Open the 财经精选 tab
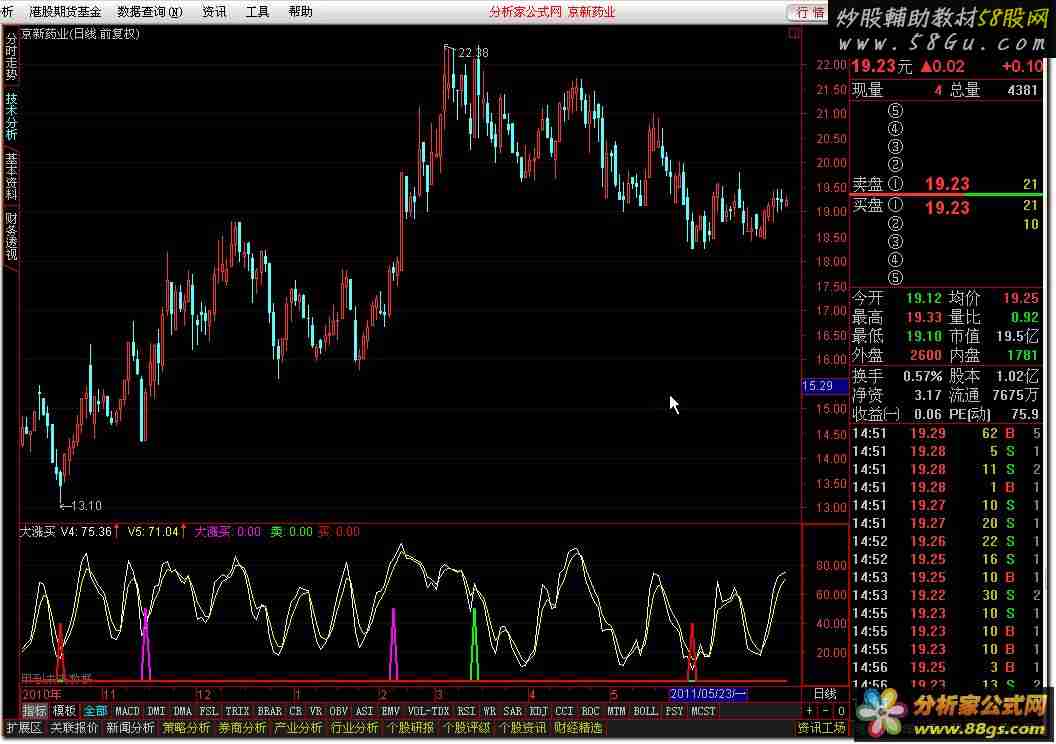Viewport: 1056px width, 744px height. (579, 728)
